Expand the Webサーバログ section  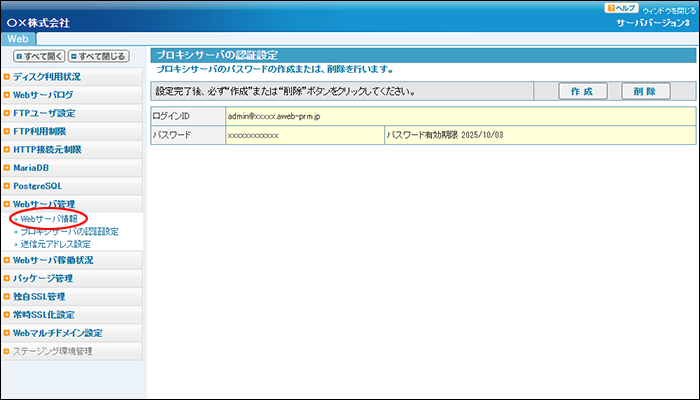[42, 95]
